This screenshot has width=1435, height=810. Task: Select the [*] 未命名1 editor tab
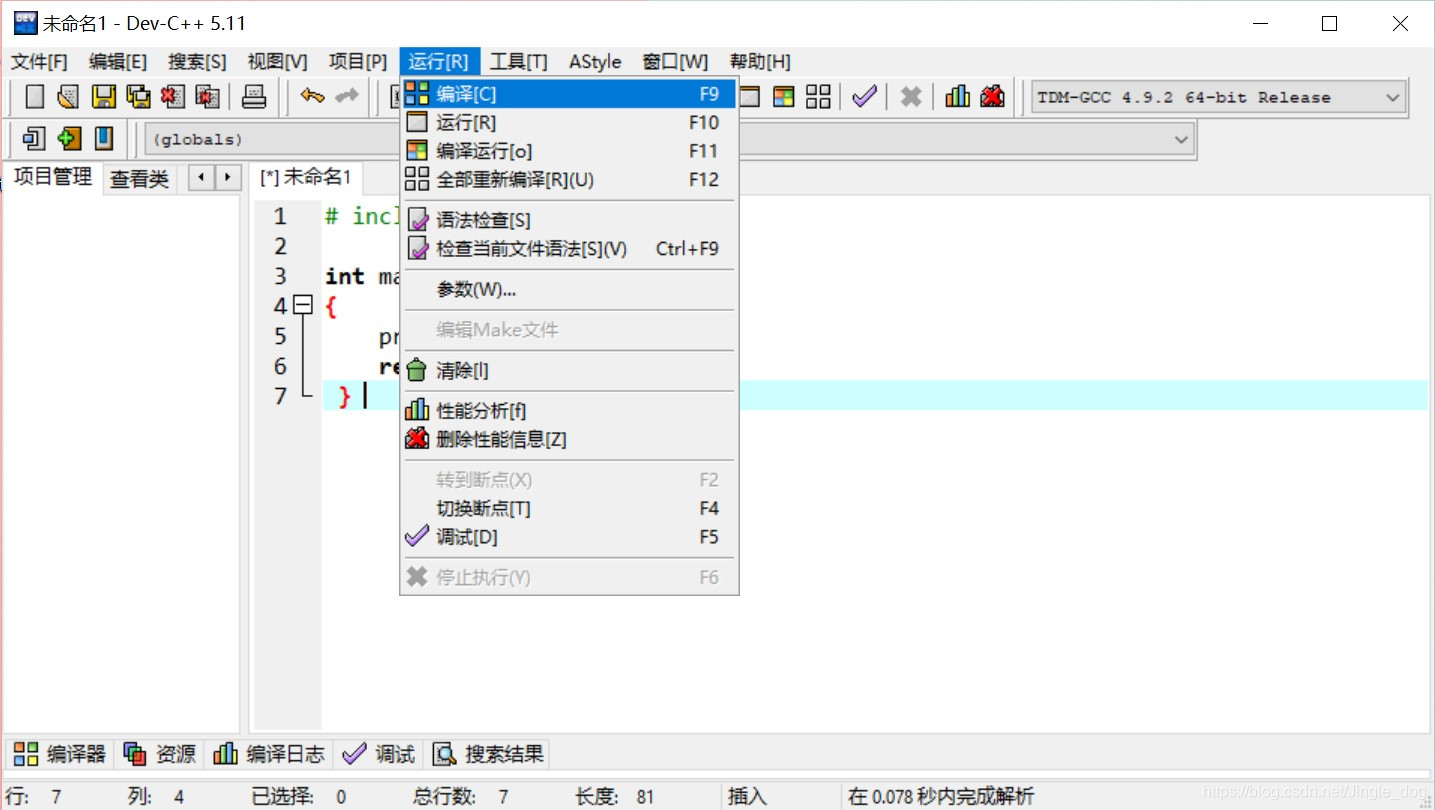pyautogui.click(x=306, y=178)
